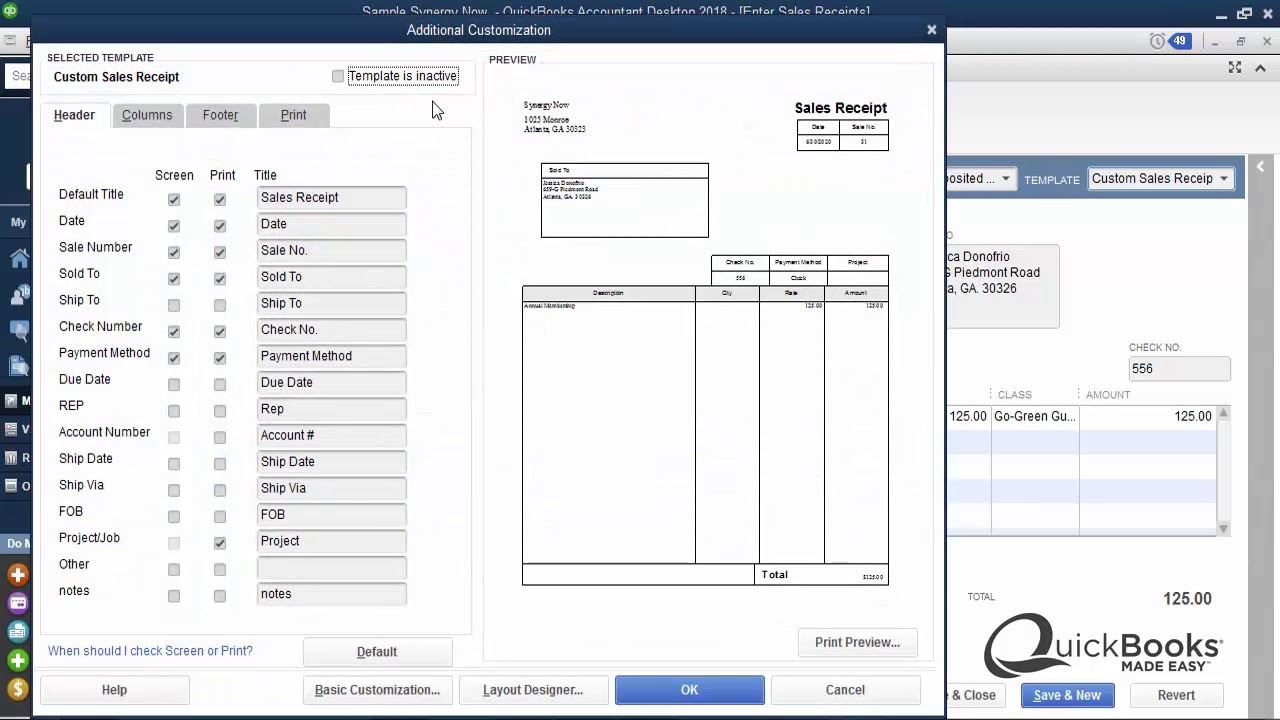Edit the Ship Via title field
The height and width of the screenshot is (720, 1280).
[331, 489]
